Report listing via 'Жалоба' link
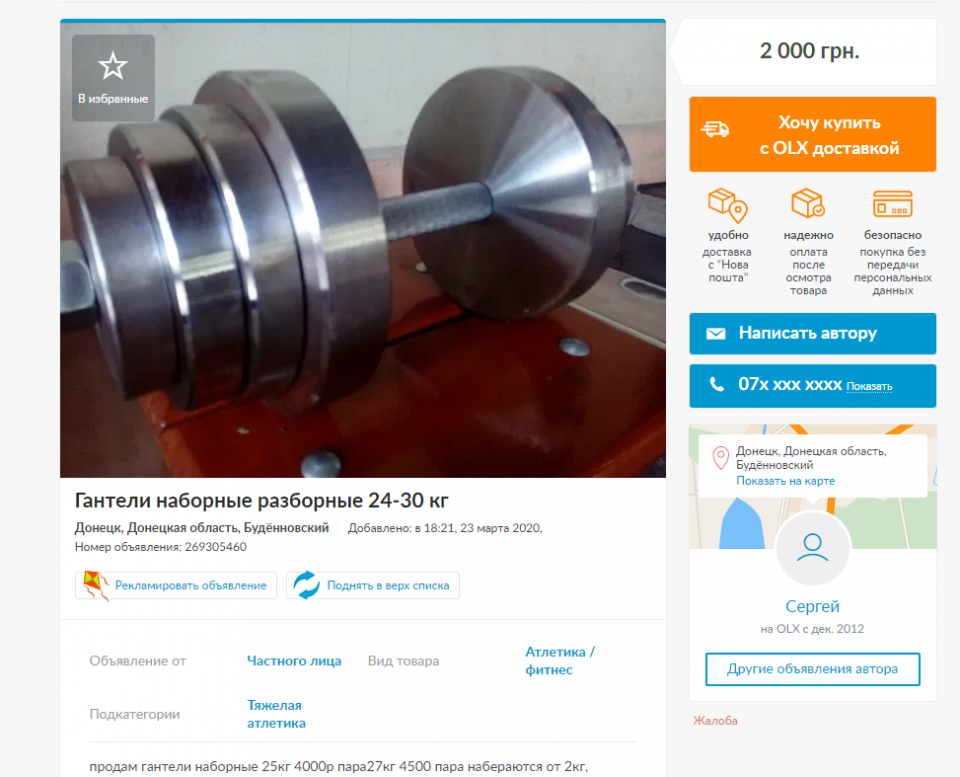This screenshot has height=777, width=960. tap(715, 721)
